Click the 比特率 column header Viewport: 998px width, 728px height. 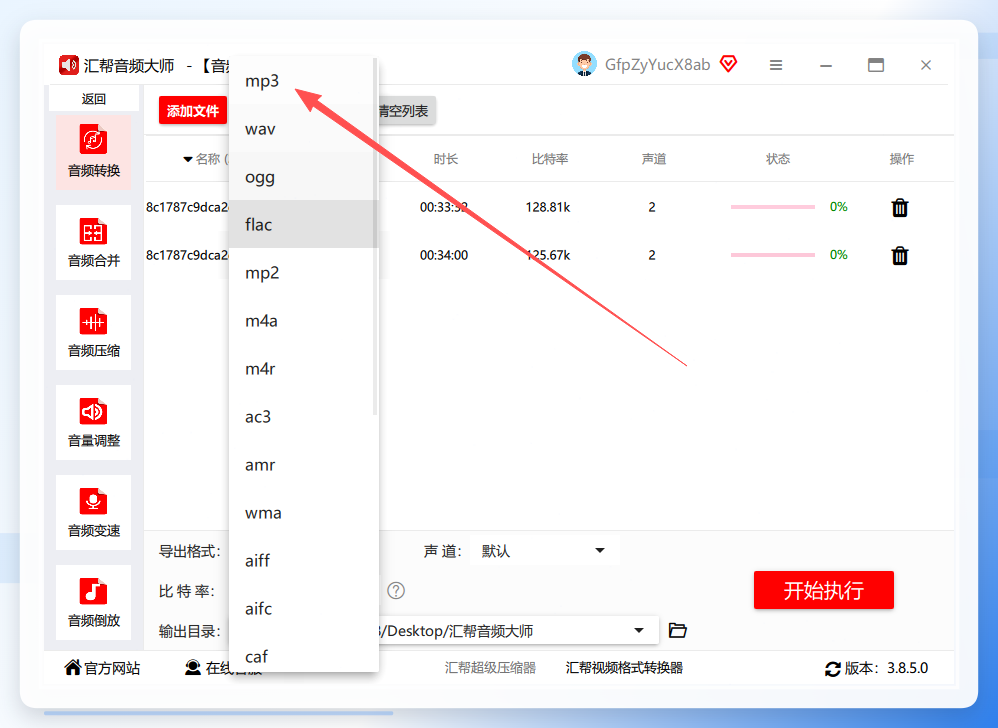coord(550,159)
